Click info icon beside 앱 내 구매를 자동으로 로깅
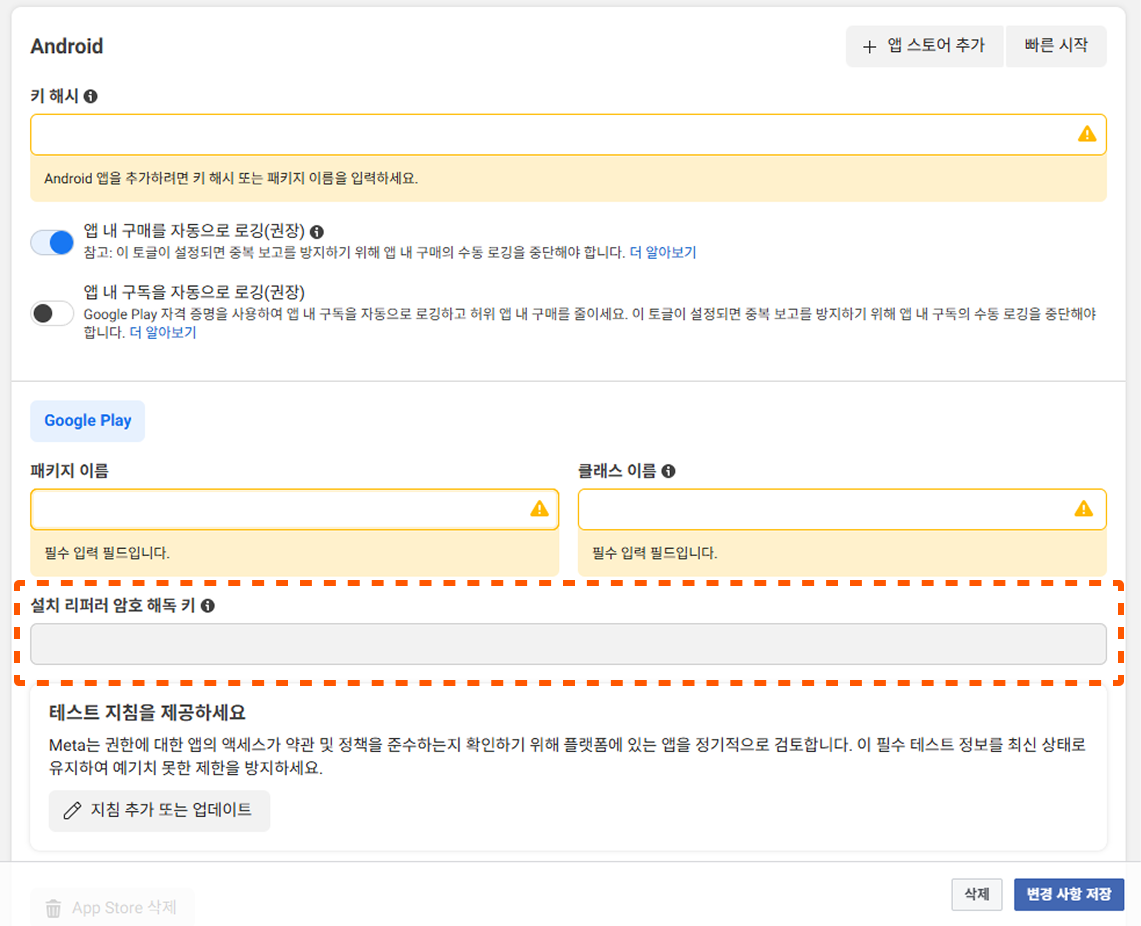Screen dimensions: 1141x926 click(317, 232)
